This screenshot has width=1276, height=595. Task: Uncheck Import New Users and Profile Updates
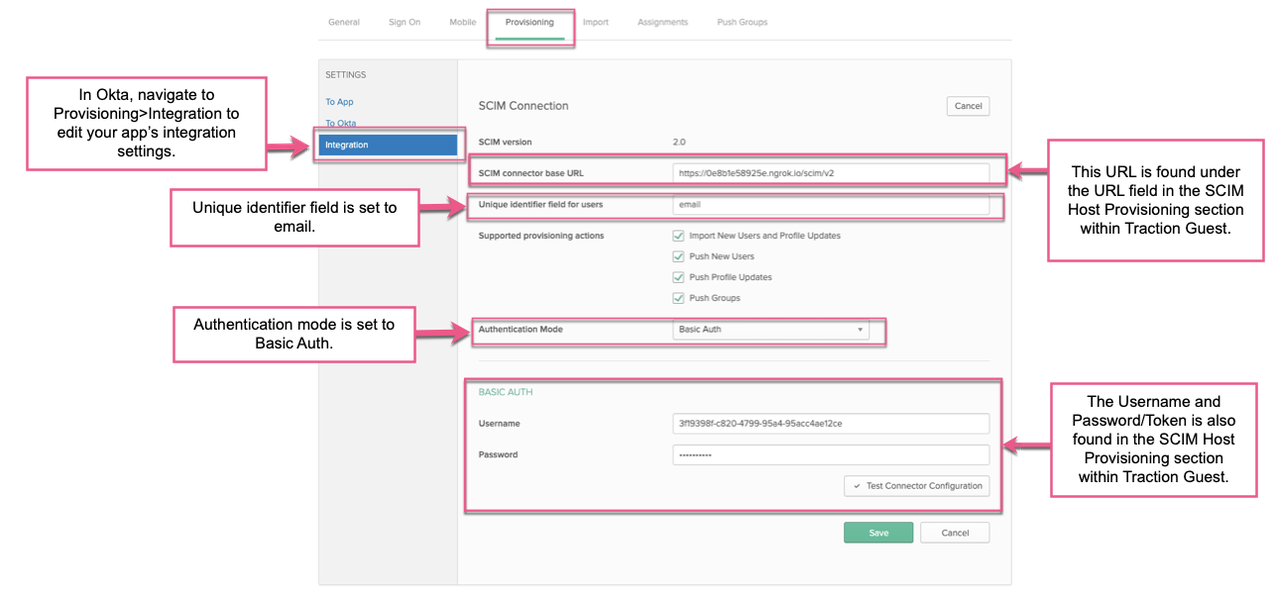point(678,235)
